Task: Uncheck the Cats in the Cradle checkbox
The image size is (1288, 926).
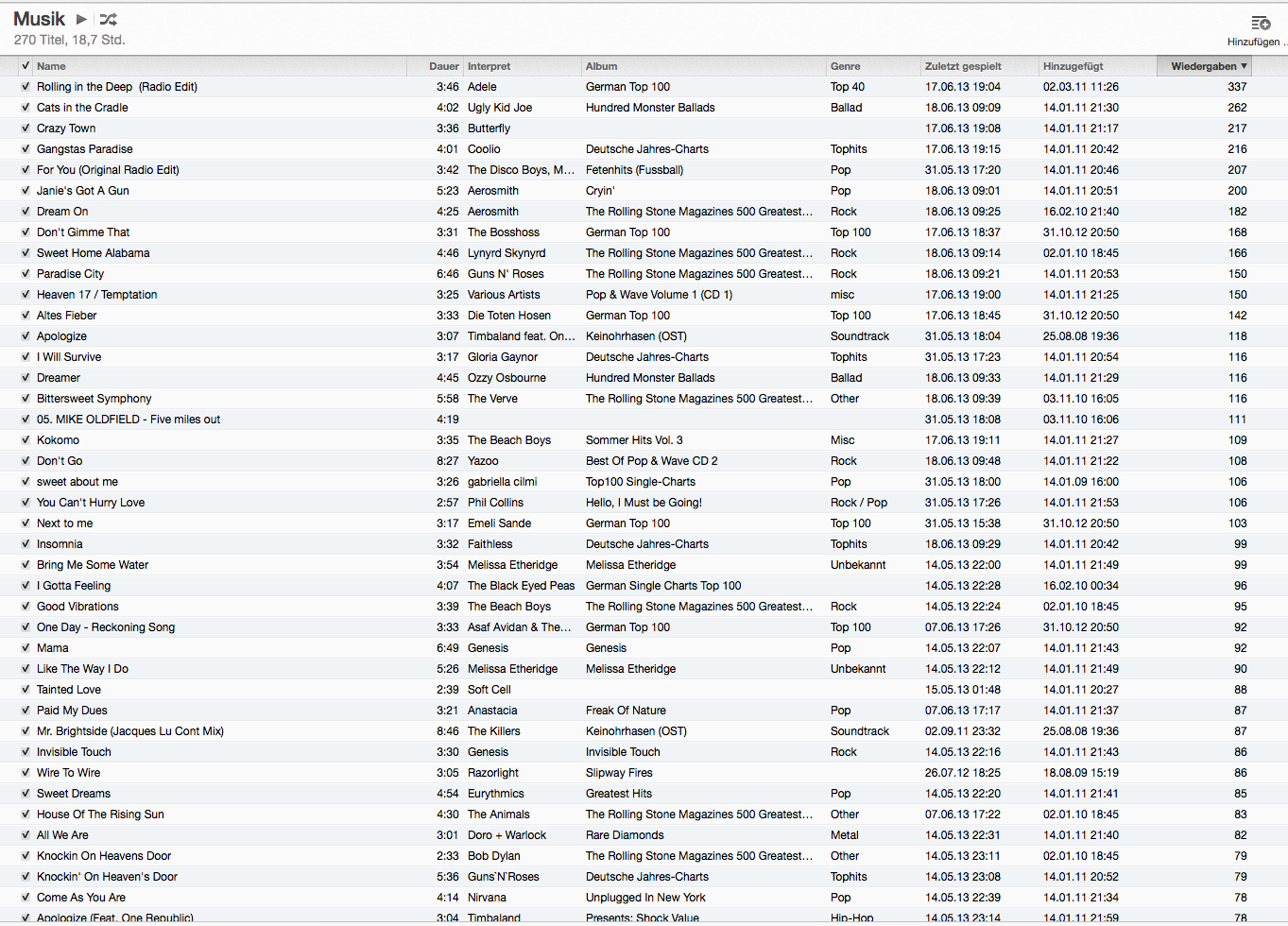Action: [x=26, y=108]
